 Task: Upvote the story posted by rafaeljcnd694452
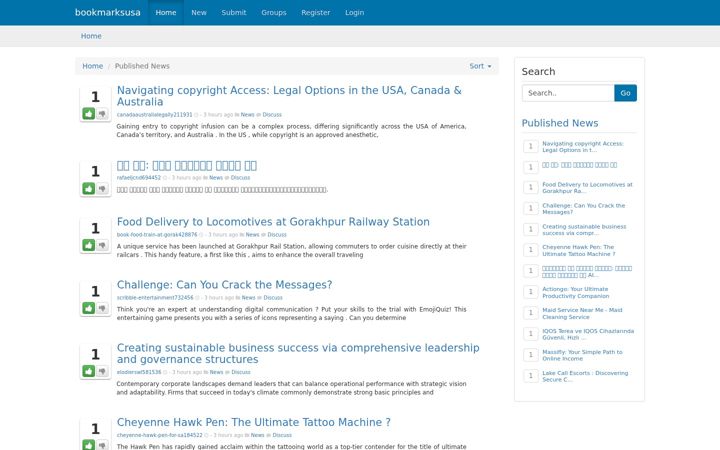(x=89, y=188)
